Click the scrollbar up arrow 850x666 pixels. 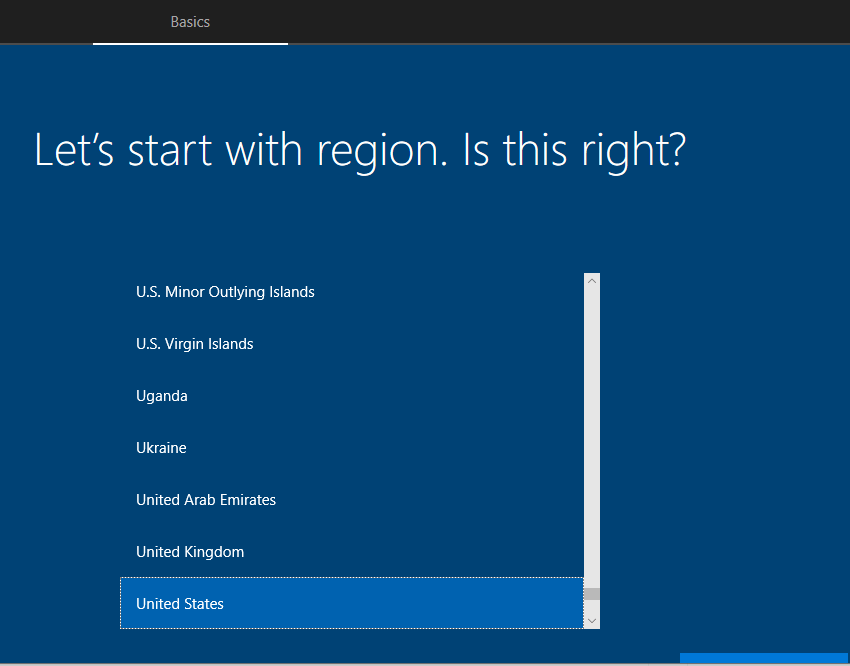point(592,281)
